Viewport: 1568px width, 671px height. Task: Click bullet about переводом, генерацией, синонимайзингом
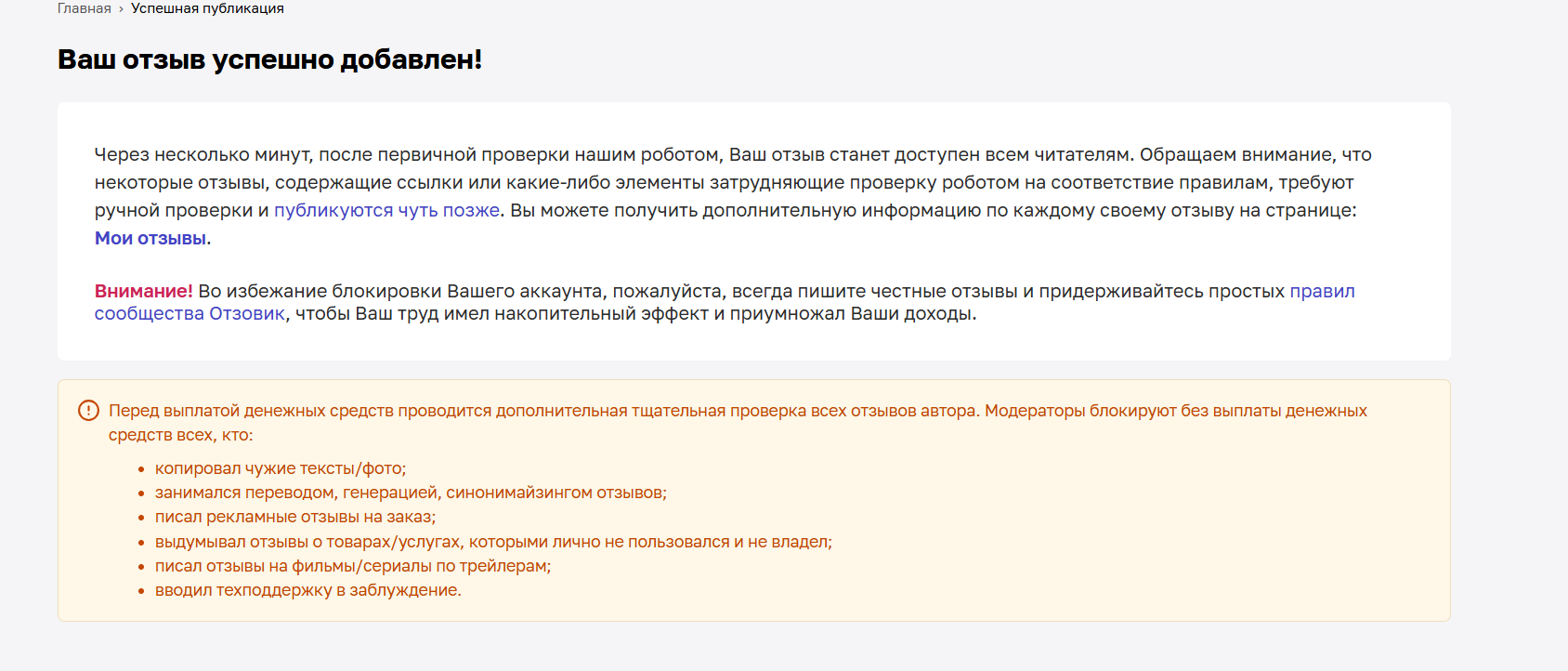411,493
